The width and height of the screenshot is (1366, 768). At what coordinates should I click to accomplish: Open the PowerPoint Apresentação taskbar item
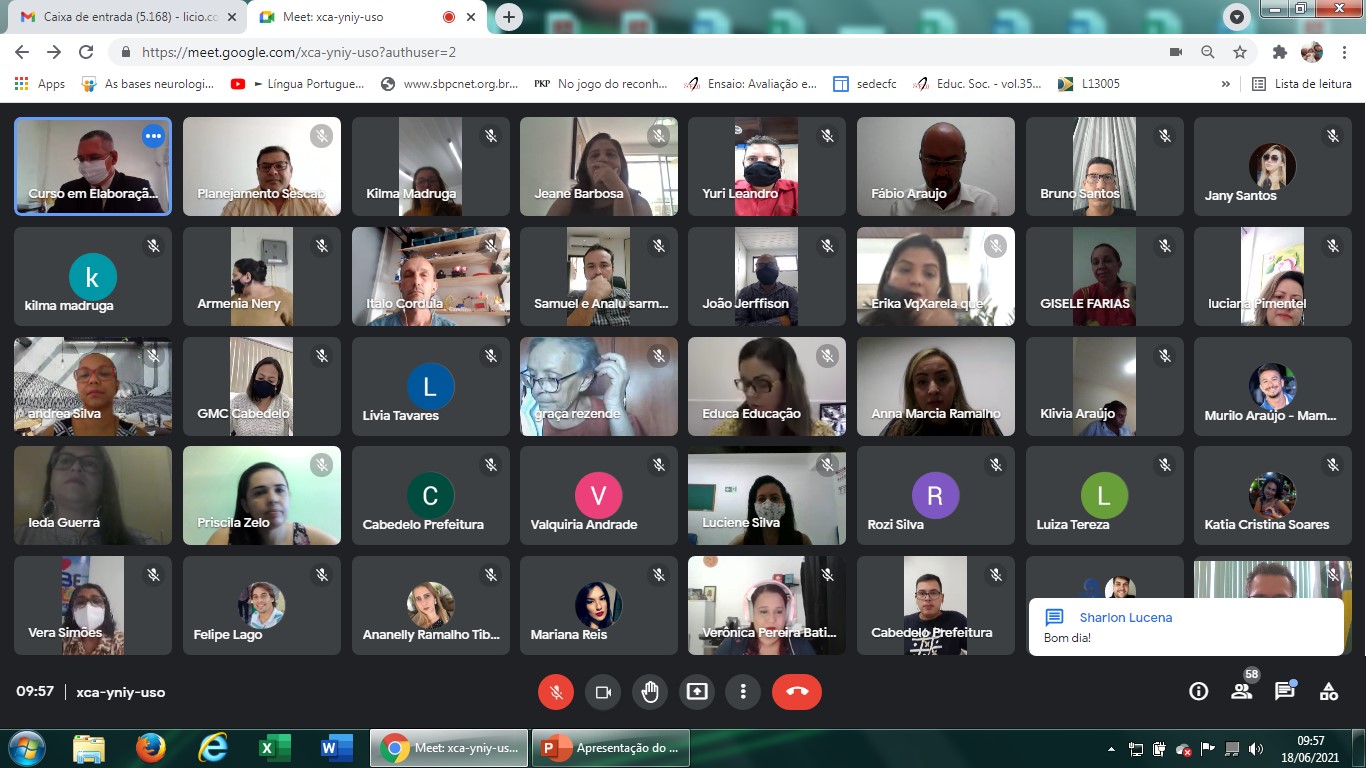609,748
